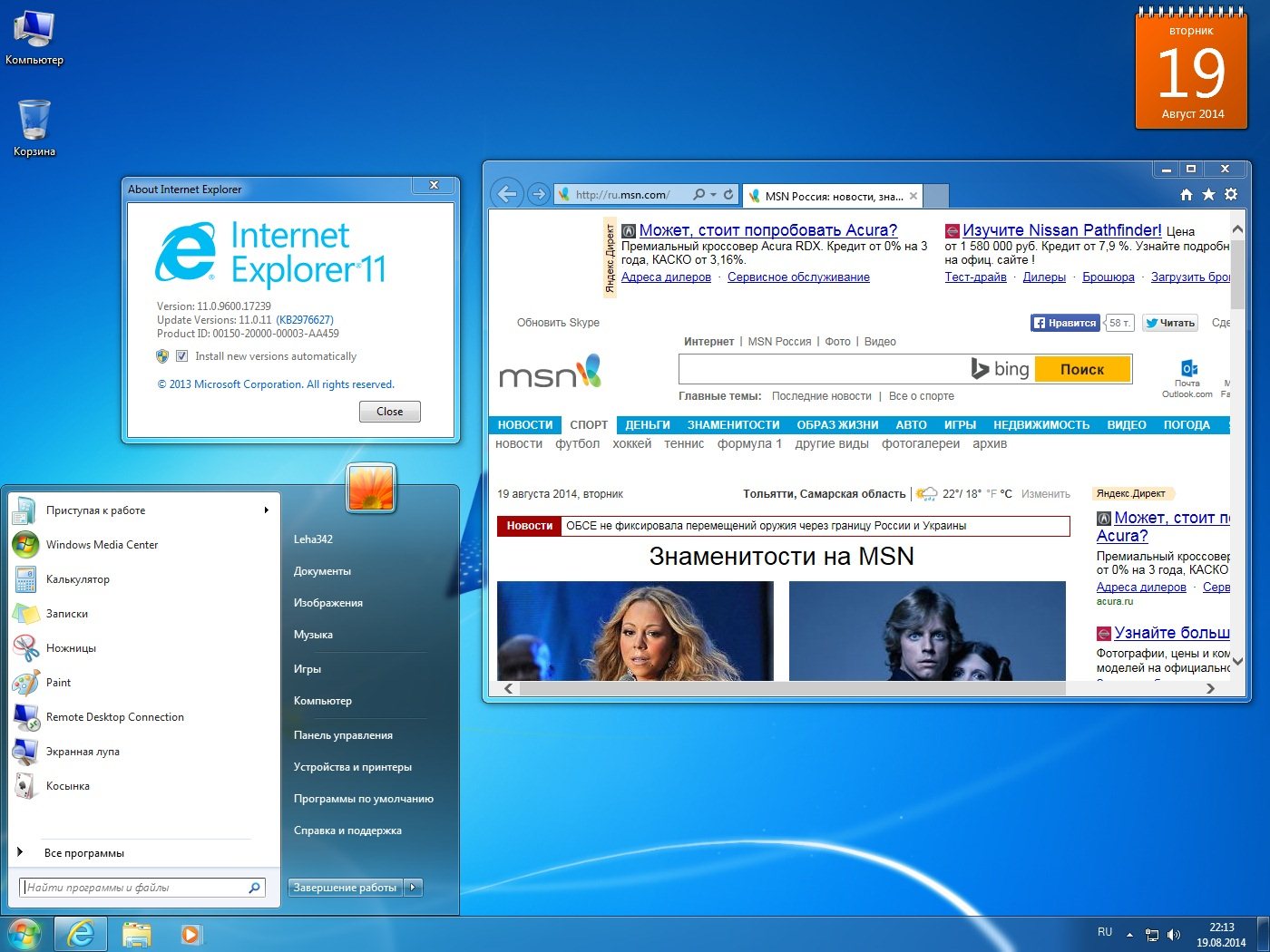Click the IE Back arrow button
Viewport: 1270px width, 952px height.
coord(508,193)
